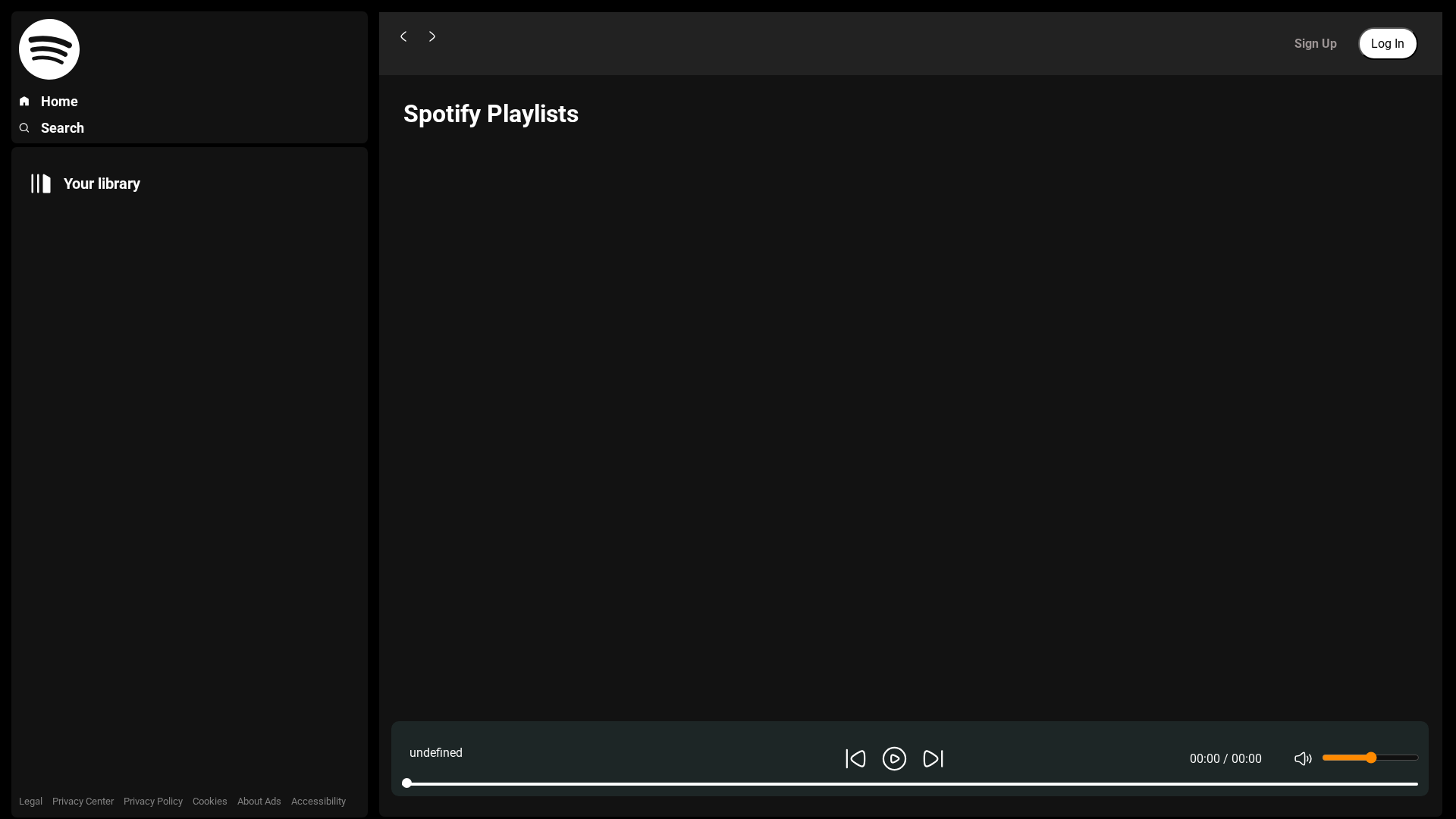The height and width of the screenshot is (819, 1456).
Task: Skip to the next track
Action: (x=933, y=758)
